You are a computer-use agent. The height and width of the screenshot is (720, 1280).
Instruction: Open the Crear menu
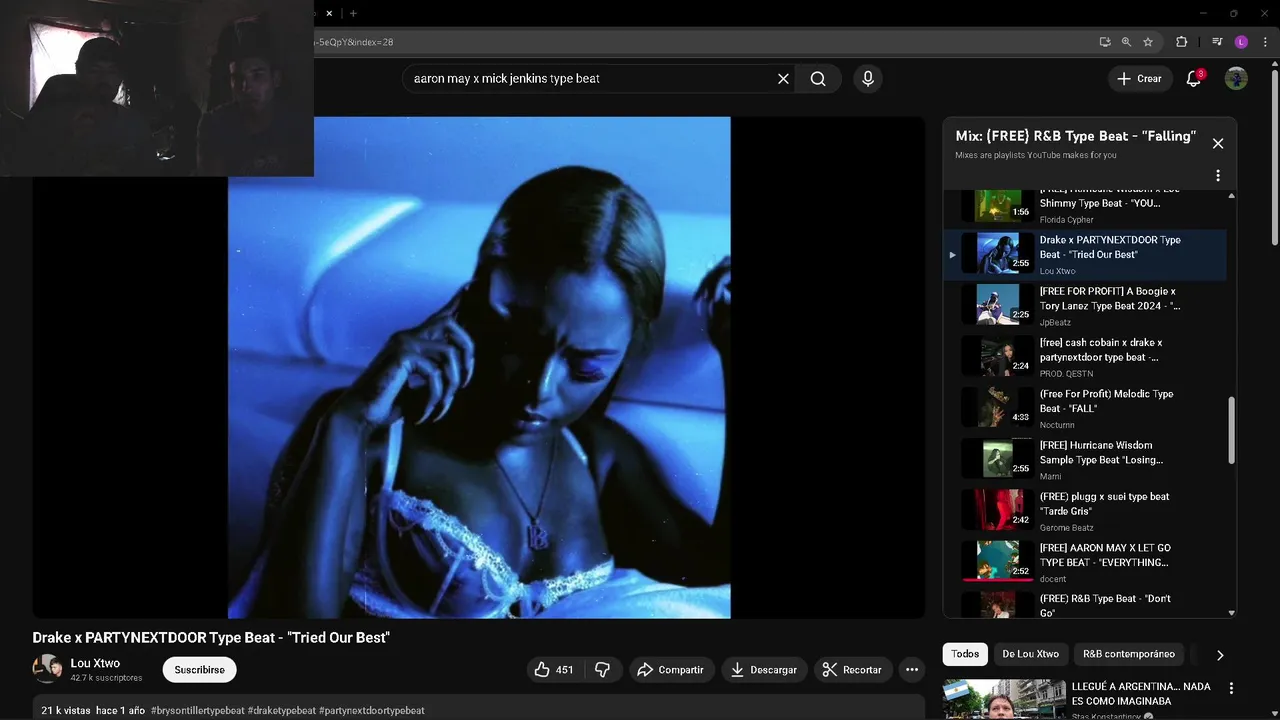(1139, 78)
